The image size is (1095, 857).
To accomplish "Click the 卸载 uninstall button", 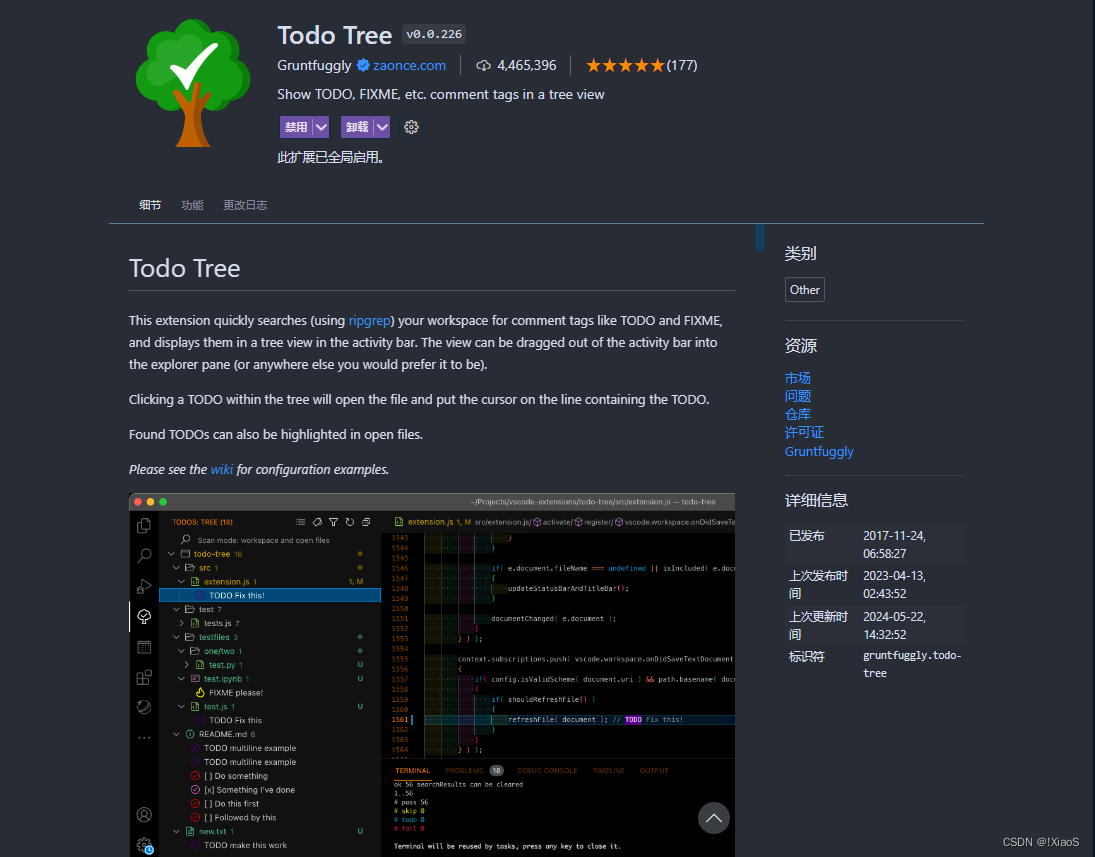I will pyautogui.click(x=358, y=127).
